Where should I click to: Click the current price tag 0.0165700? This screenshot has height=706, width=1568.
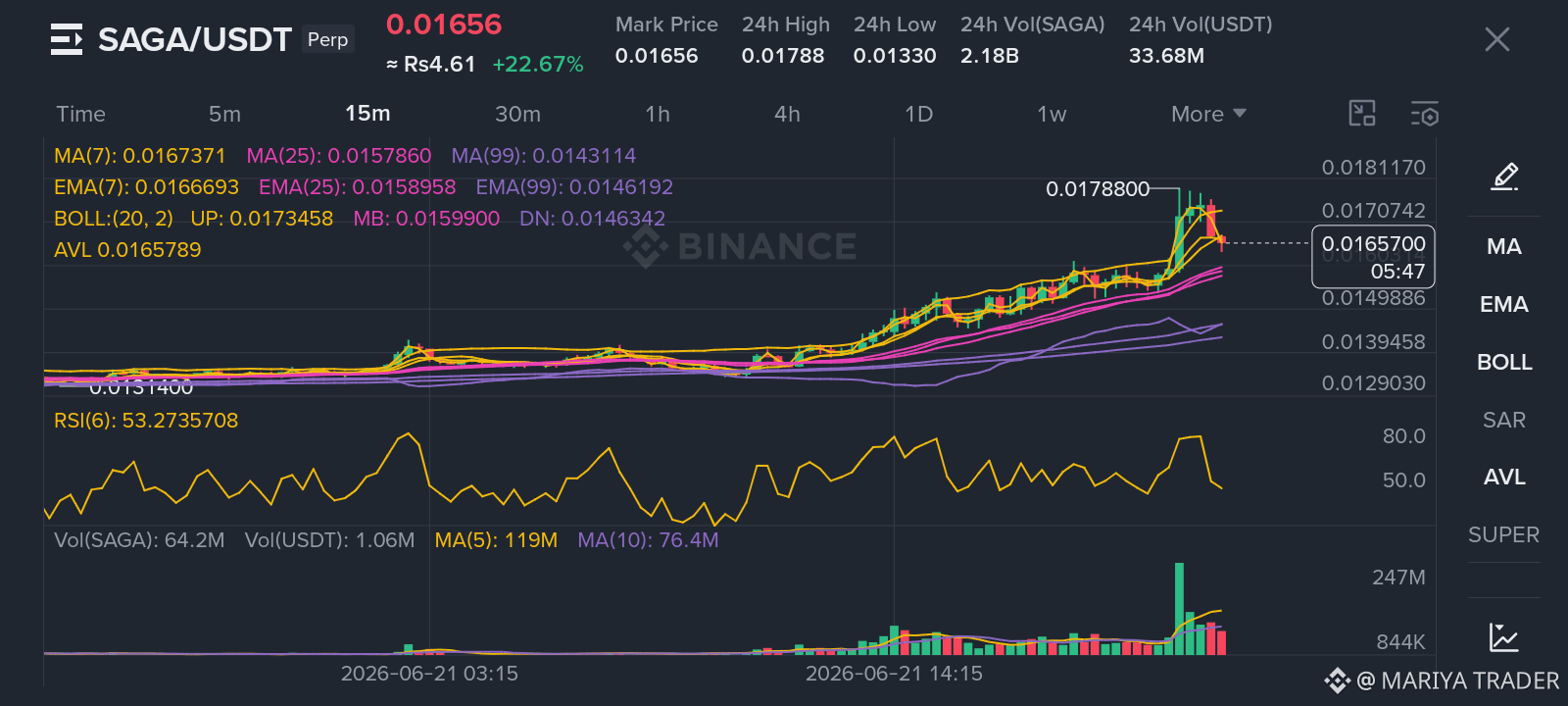pyautogui.click(x=1373, y=257)
